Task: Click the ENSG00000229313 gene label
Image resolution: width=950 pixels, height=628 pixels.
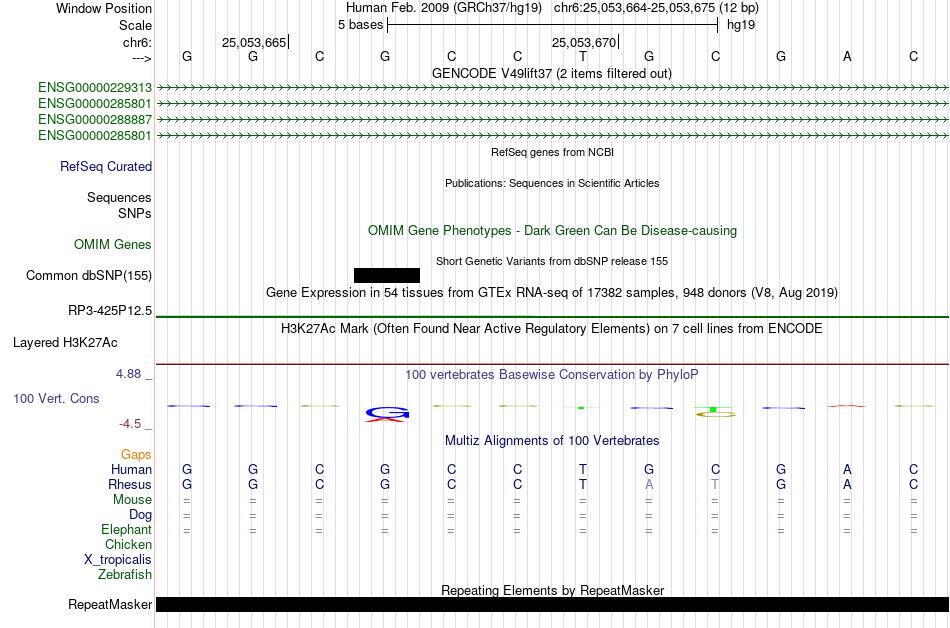Action: click(x=95, y=88)
